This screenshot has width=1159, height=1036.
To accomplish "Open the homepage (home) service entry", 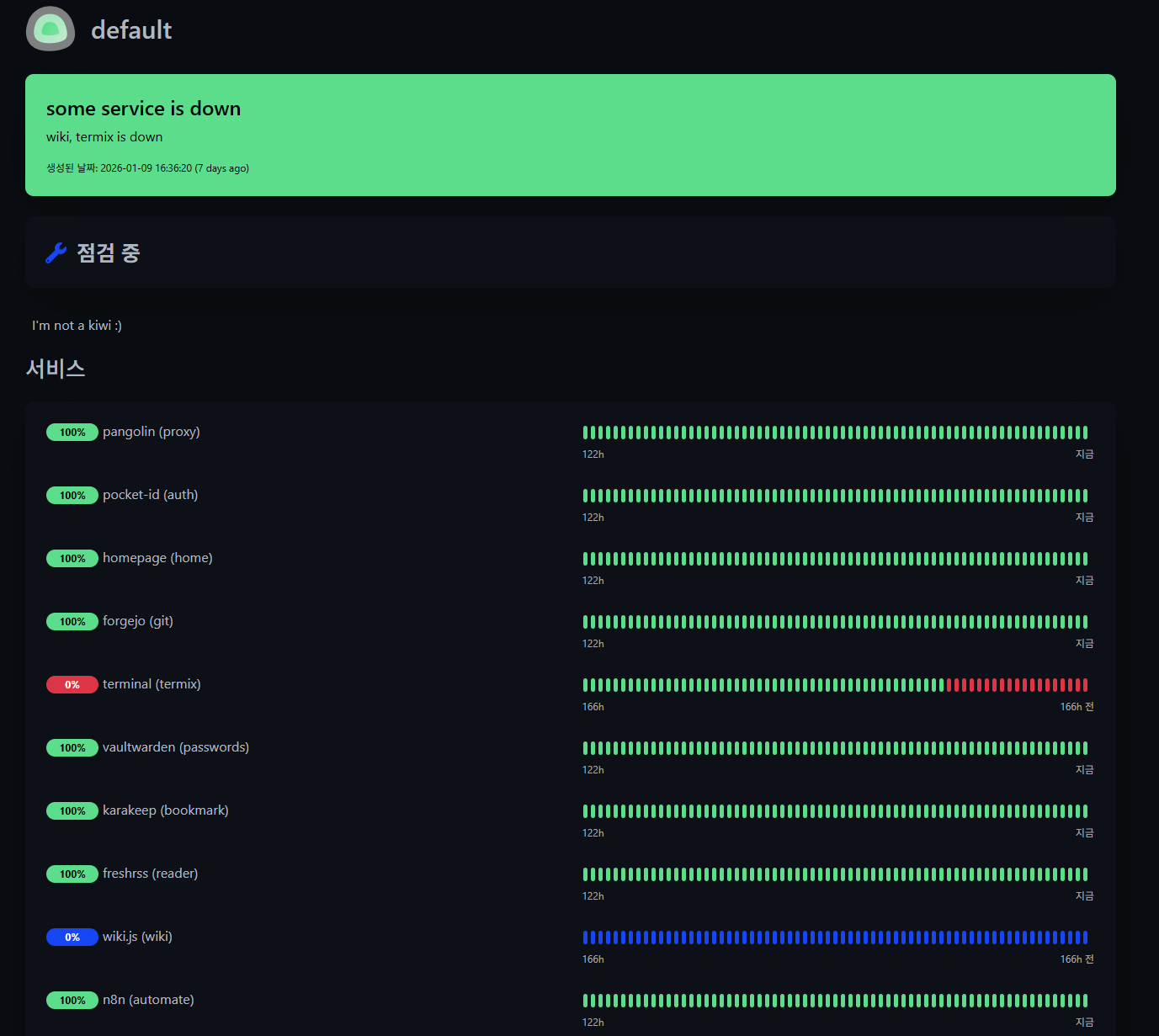I will pyautogui.click(x=157, y=558).
